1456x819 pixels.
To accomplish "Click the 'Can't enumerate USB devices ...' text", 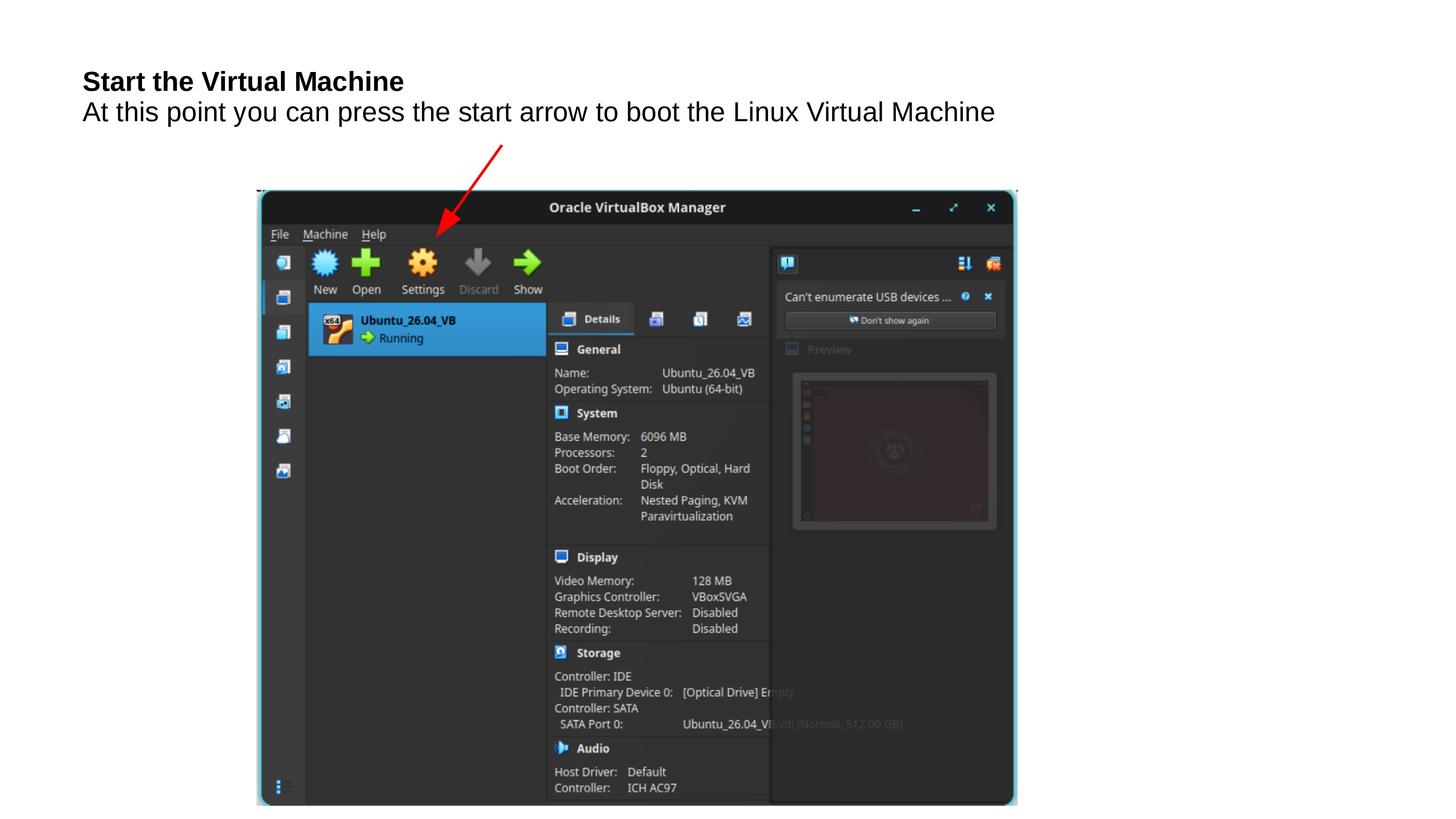I will [x=868, y=297].
